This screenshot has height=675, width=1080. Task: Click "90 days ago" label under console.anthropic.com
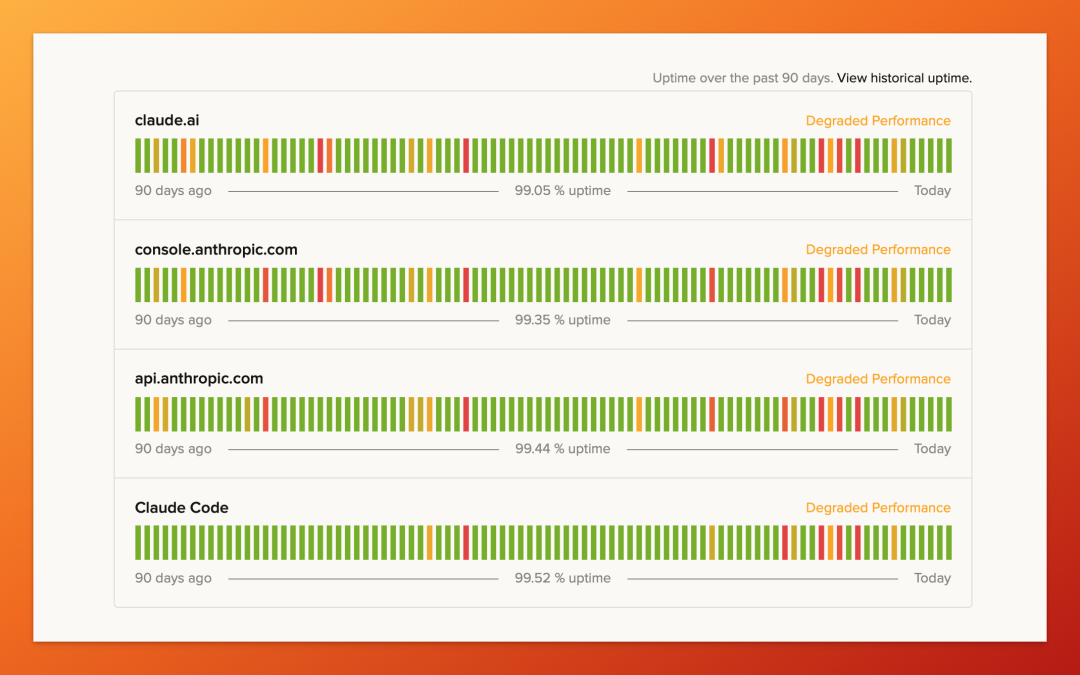(x=173, y=320)
